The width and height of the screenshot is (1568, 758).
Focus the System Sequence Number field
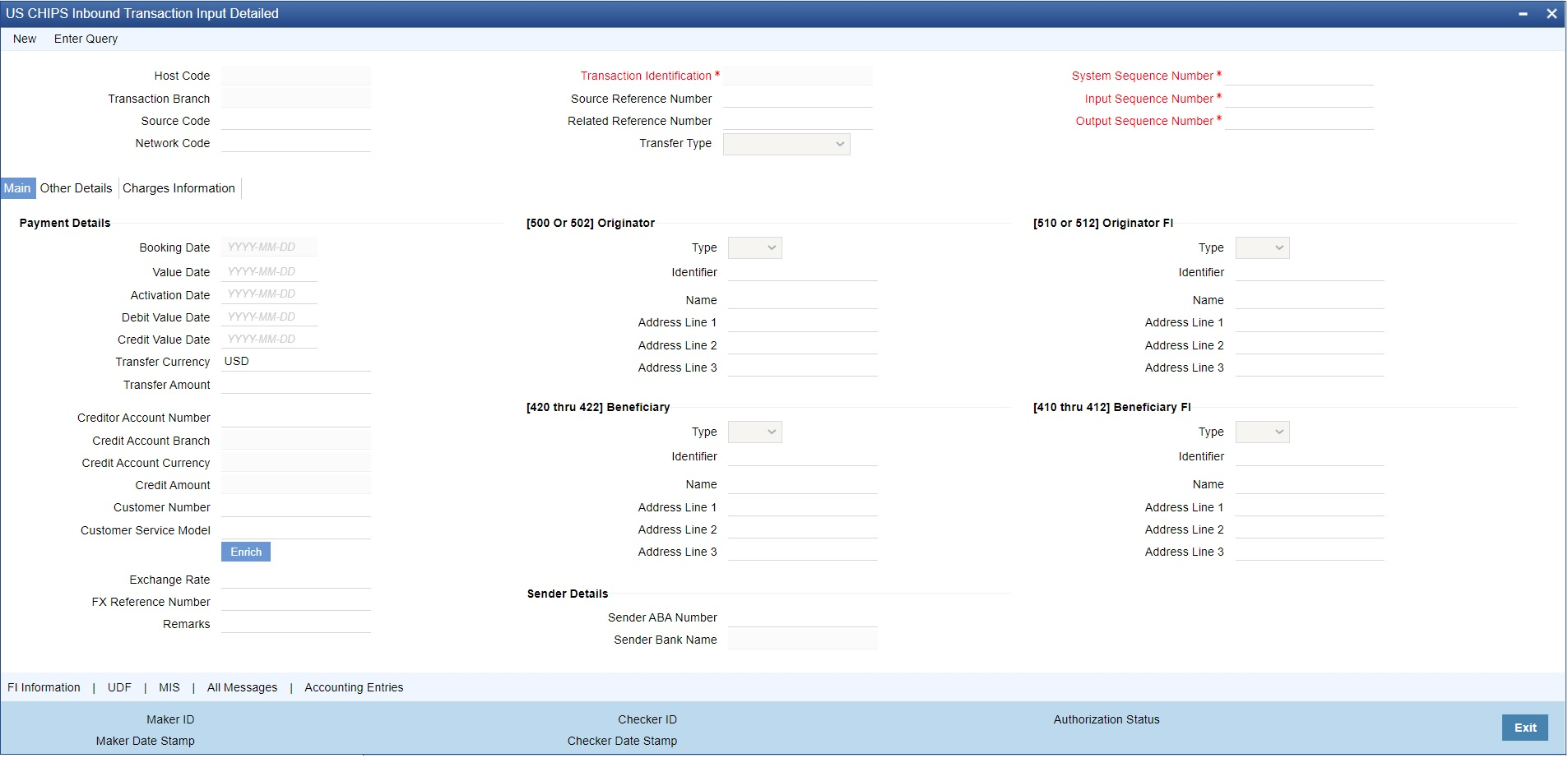pos(1300,76)
